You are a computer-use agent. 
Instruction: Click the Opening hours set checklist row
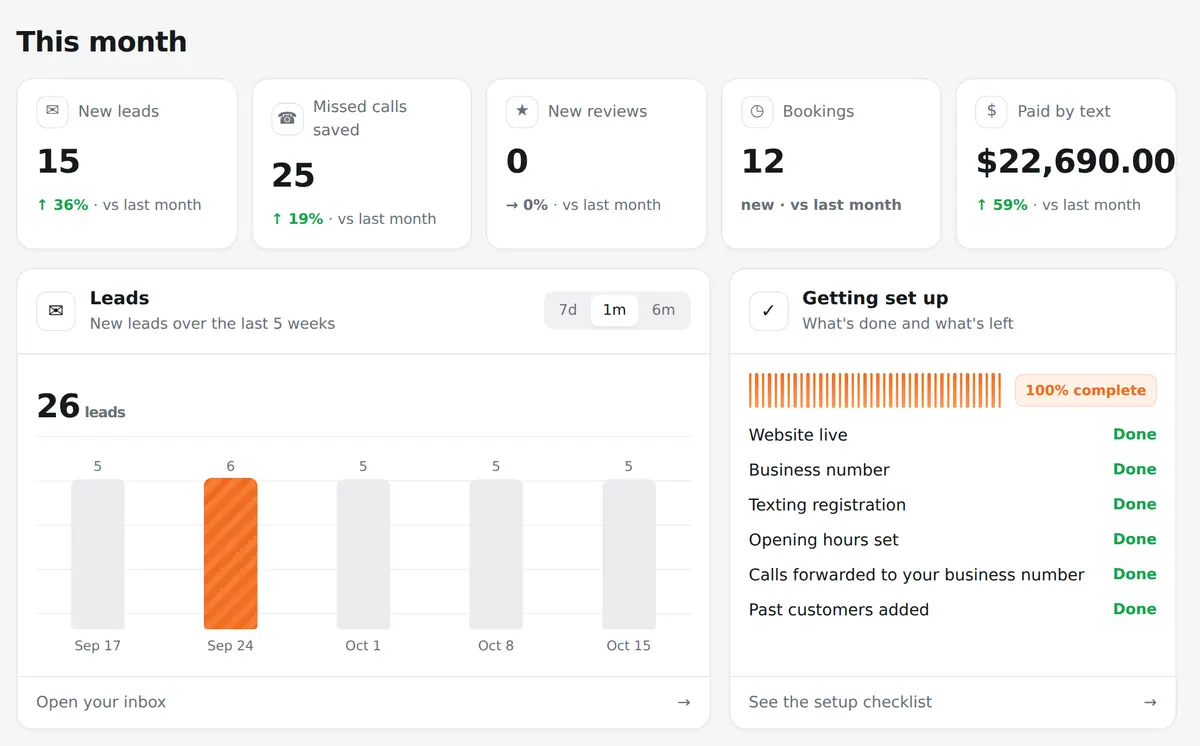point(953,540)
